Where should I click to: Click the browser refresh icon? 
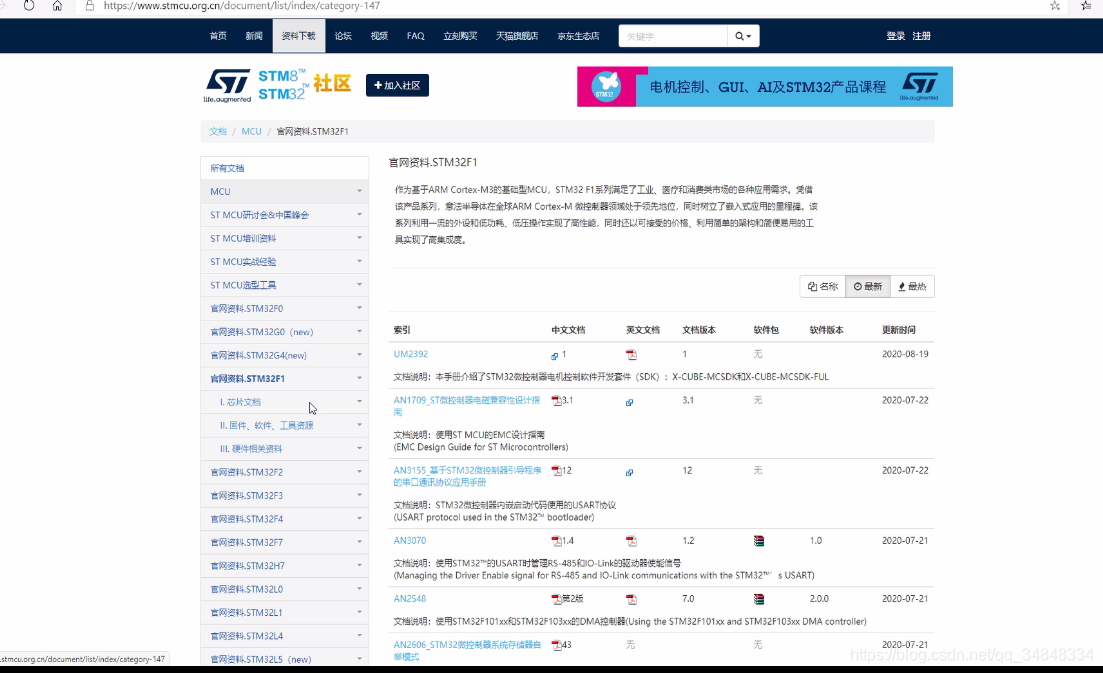[x=29, y=6]
